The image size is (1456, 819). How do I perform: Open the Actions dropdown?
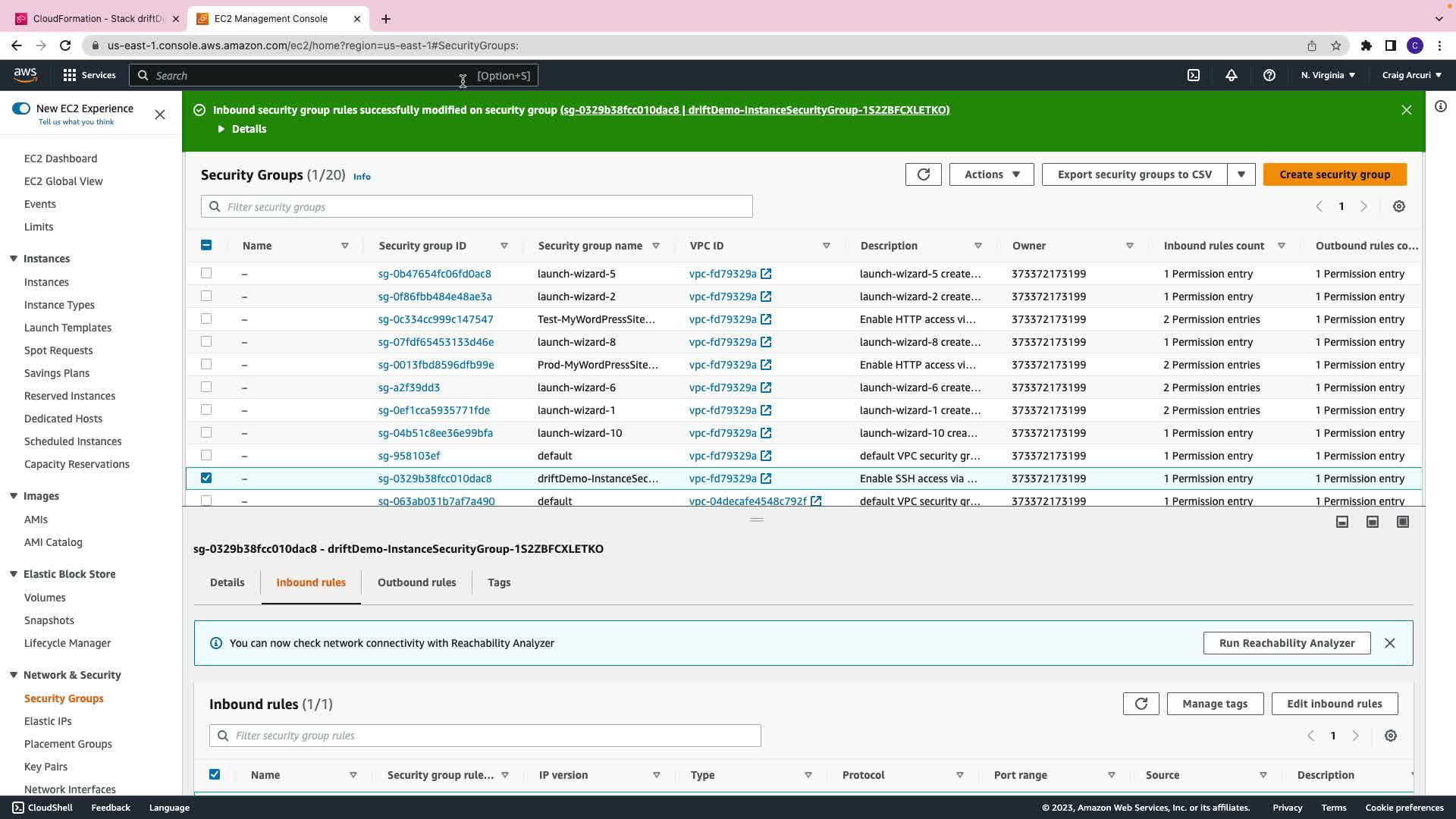991,174
